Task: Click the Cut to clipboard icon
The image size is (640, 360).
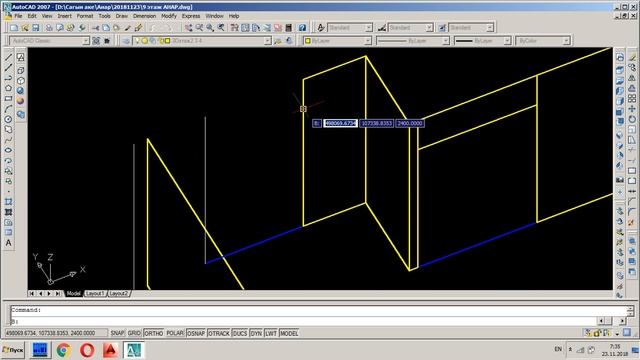Action: [95, 28]
